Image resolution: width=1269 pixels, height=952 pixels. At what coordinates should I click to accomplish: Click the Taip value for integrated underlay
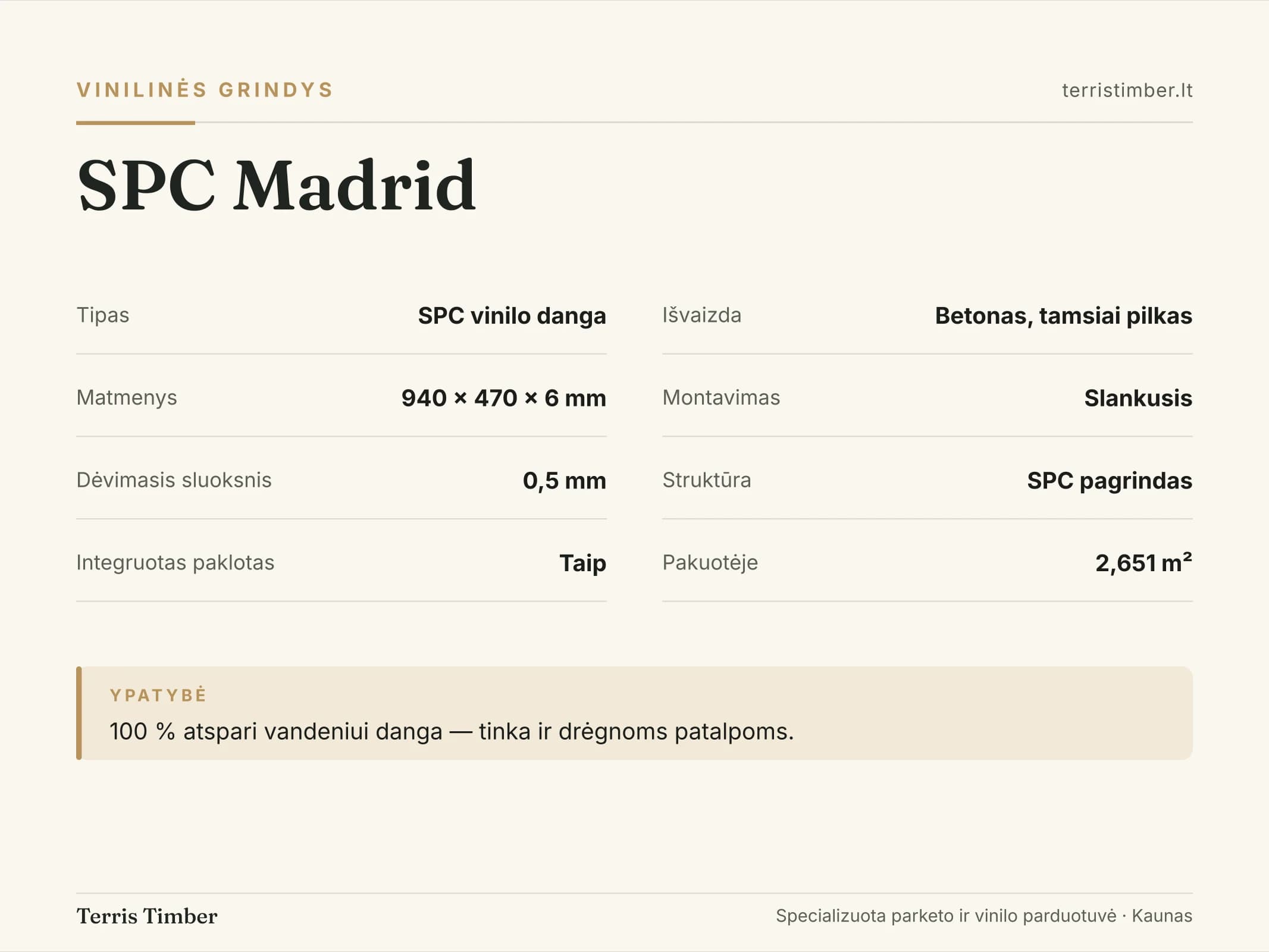click(582, 563)
